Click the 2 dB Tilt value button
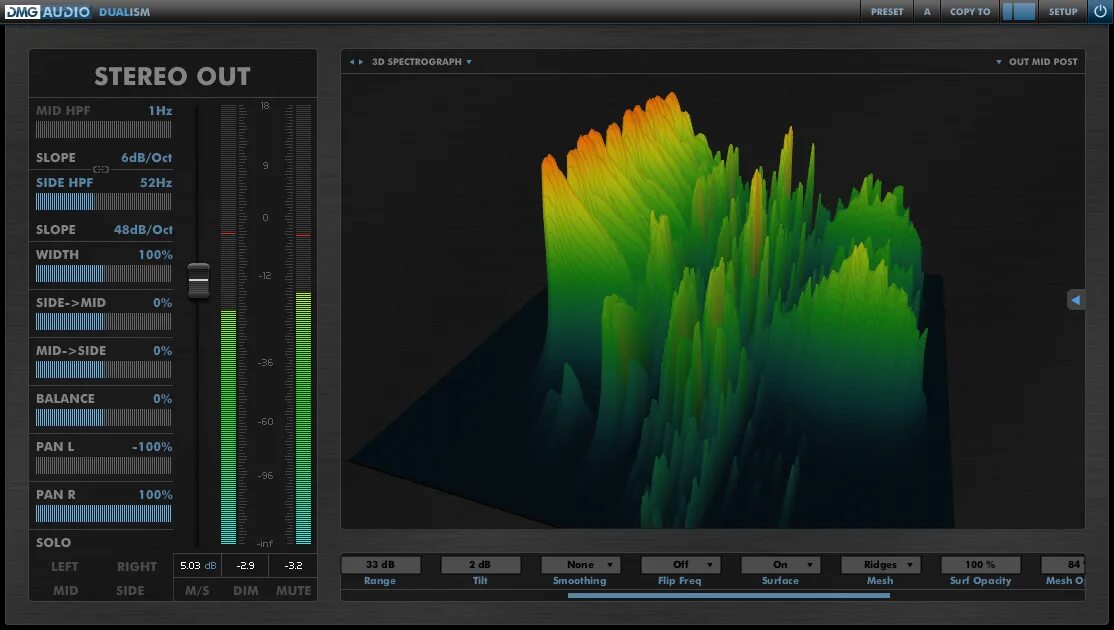This screenshot has width=1114, height=630. (x=480, y=564)
